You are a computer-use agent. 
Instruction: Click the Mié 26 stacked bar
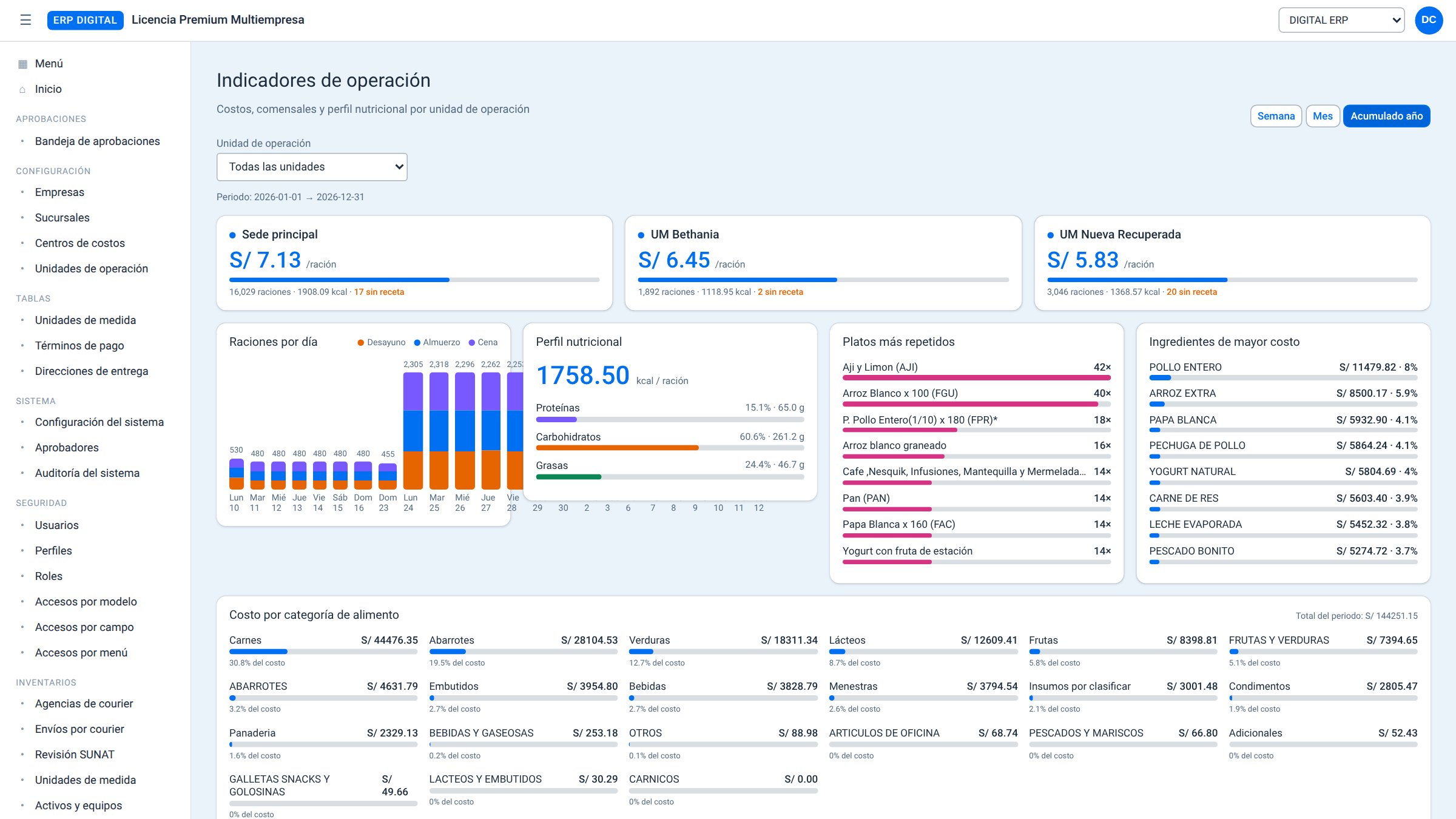tap(465, 431)
